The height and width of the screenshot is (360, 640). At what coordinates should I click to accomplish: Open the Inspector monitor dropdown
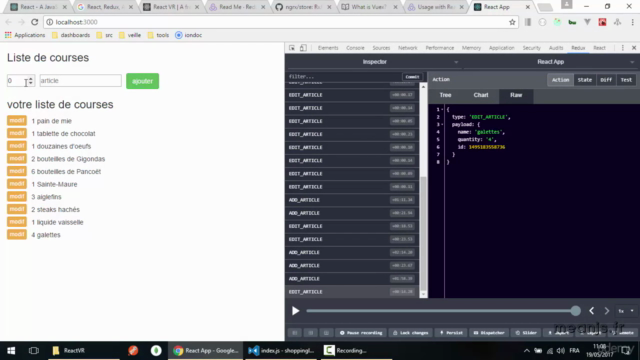374,62
